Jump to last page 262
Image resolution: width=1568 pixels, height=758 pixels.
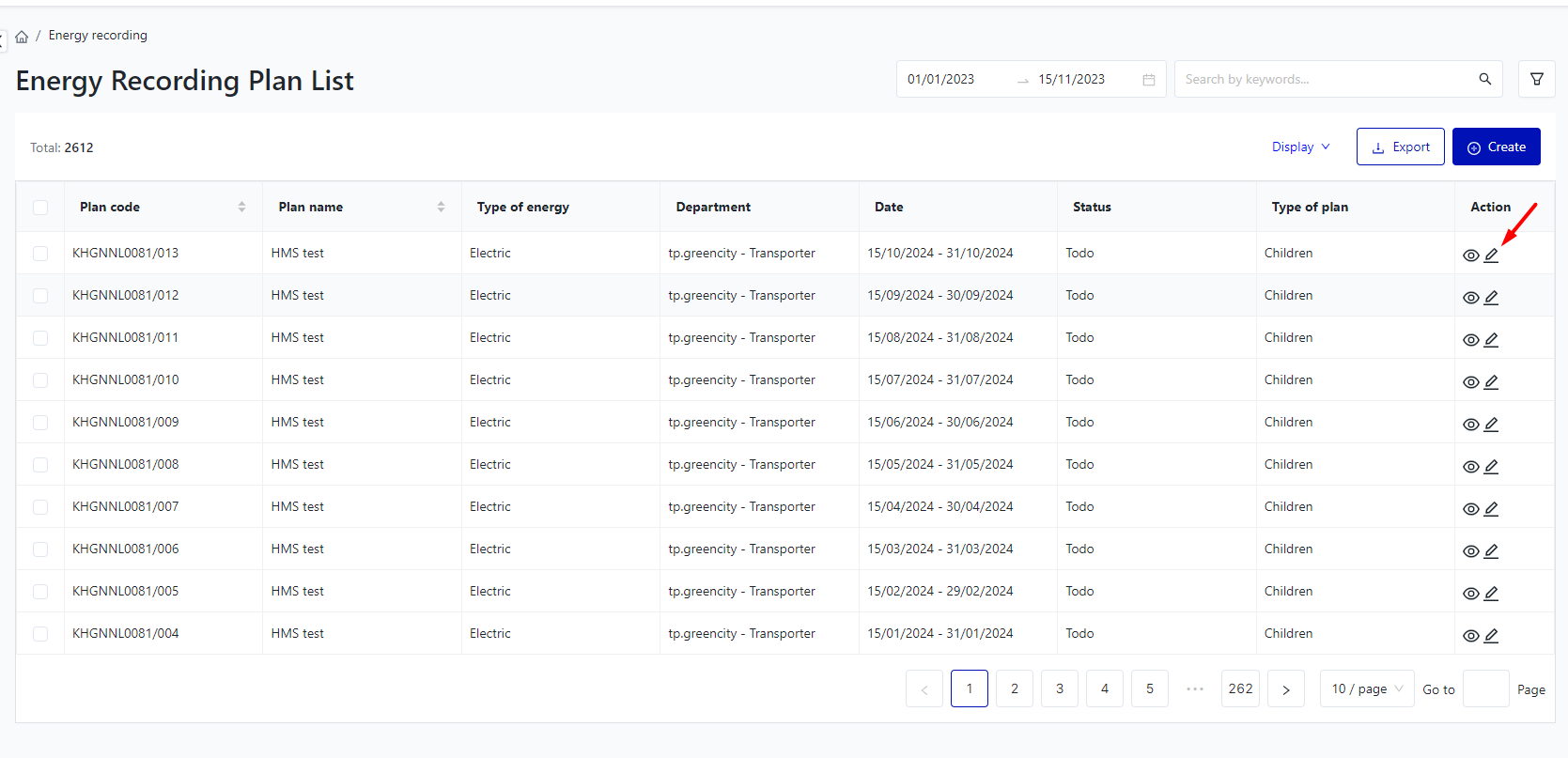(1240, 689)
